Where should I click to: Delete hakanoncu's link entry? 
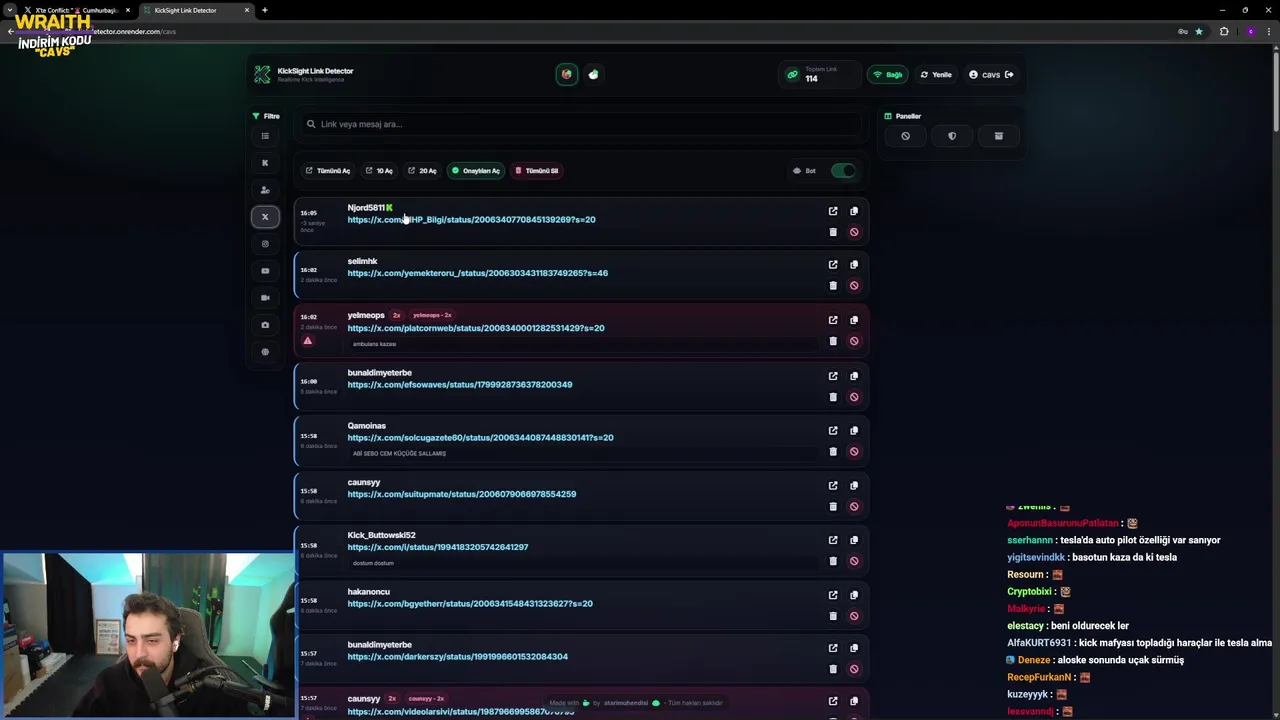(x=833, y=616)
